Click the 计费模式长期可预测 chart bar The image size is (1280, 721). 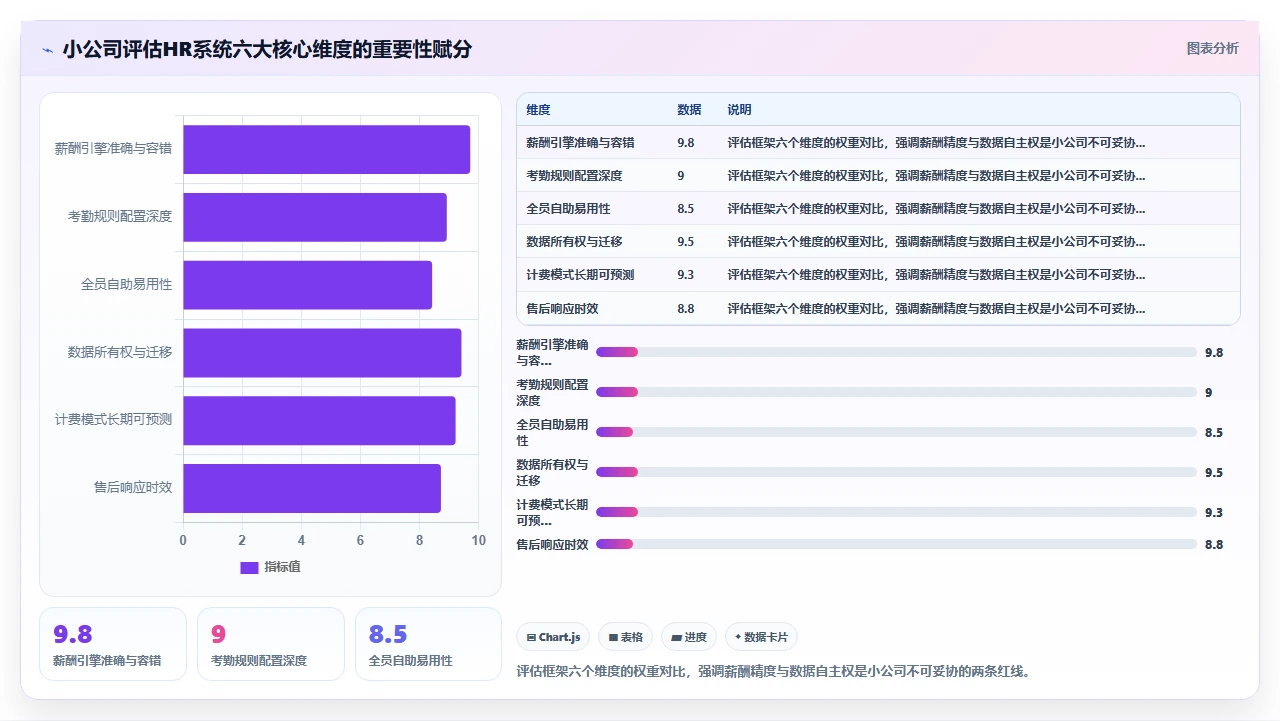pyautogui.click(x=319, y=420)
